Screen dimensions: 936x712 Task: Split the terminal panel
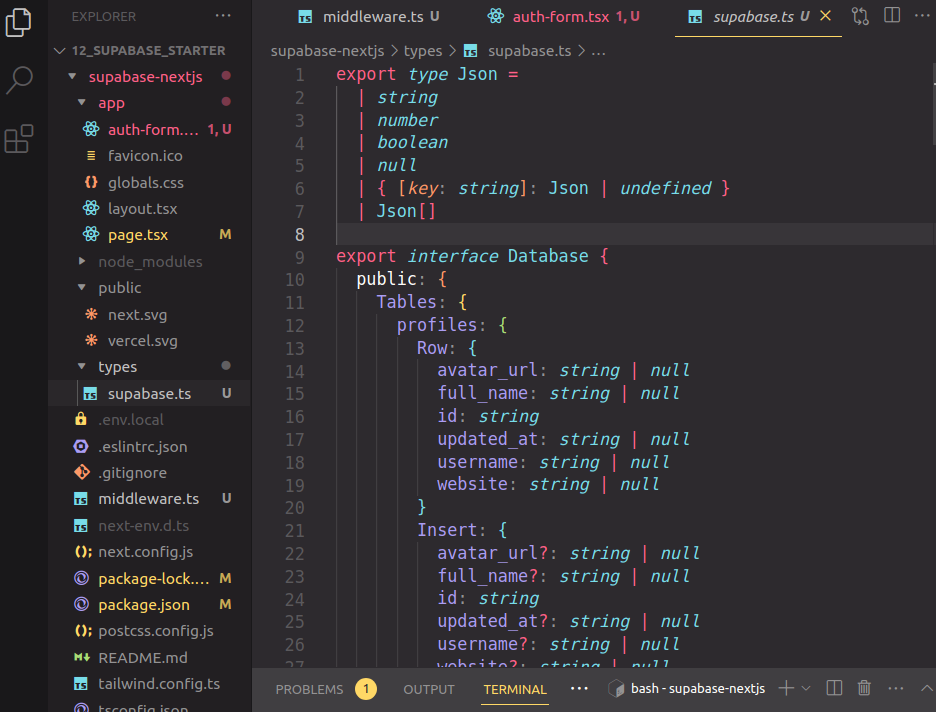pos(834,688)
